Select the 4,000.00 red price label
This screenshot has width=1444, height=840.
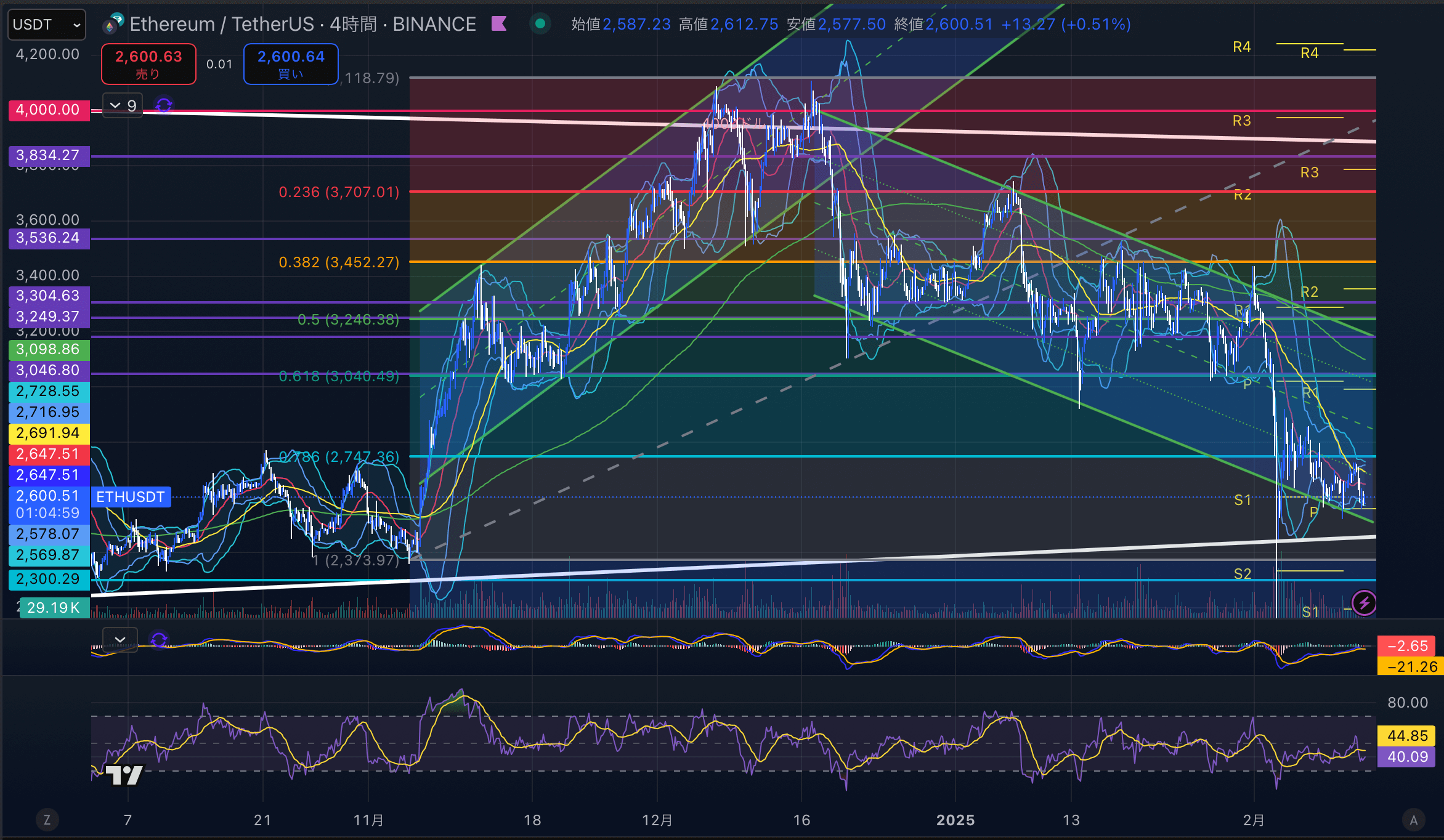tap(49, 110)
